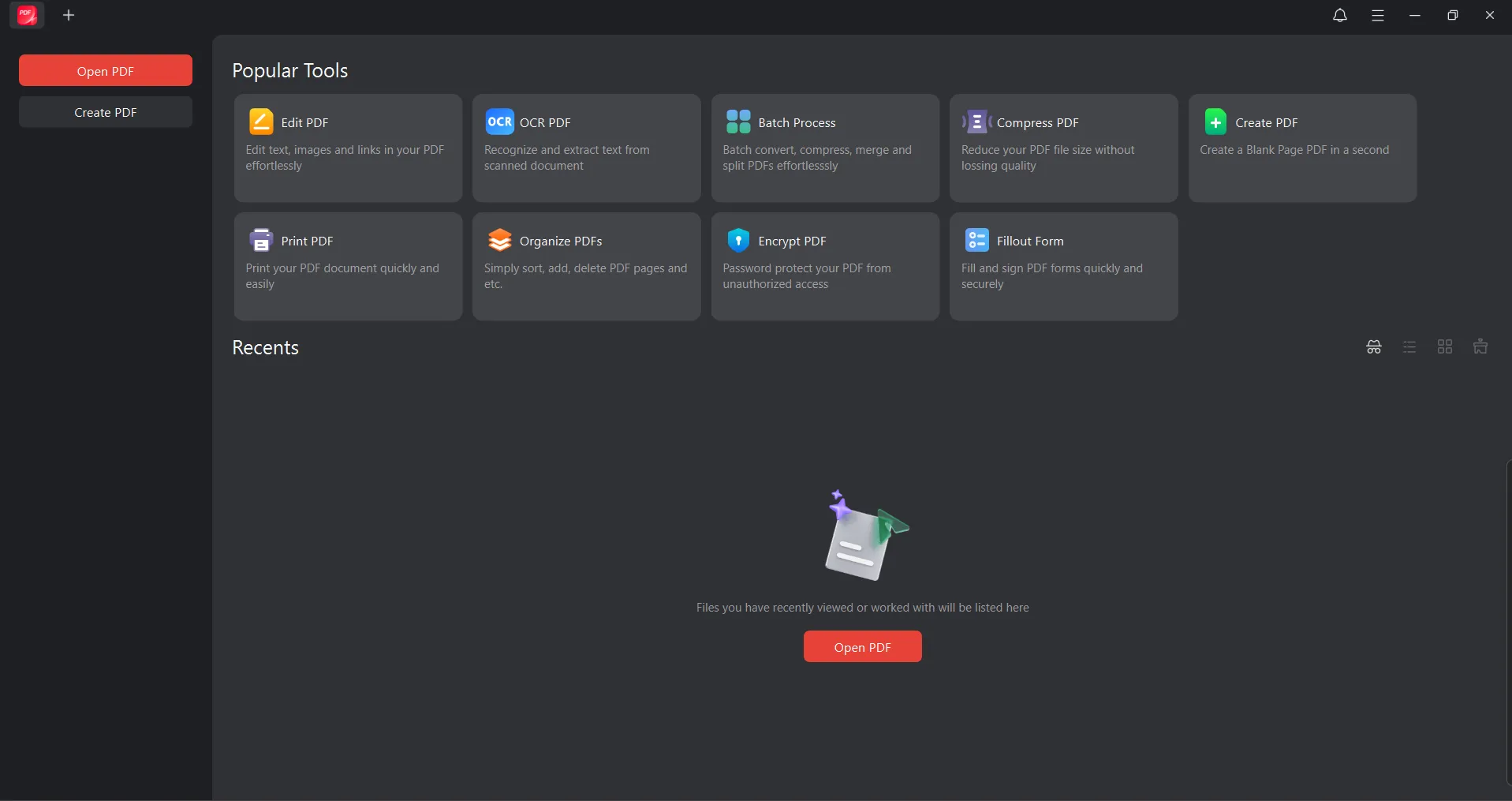Click the Edit PDF pencil icon
1512x801 pixels.
(261, 122)
